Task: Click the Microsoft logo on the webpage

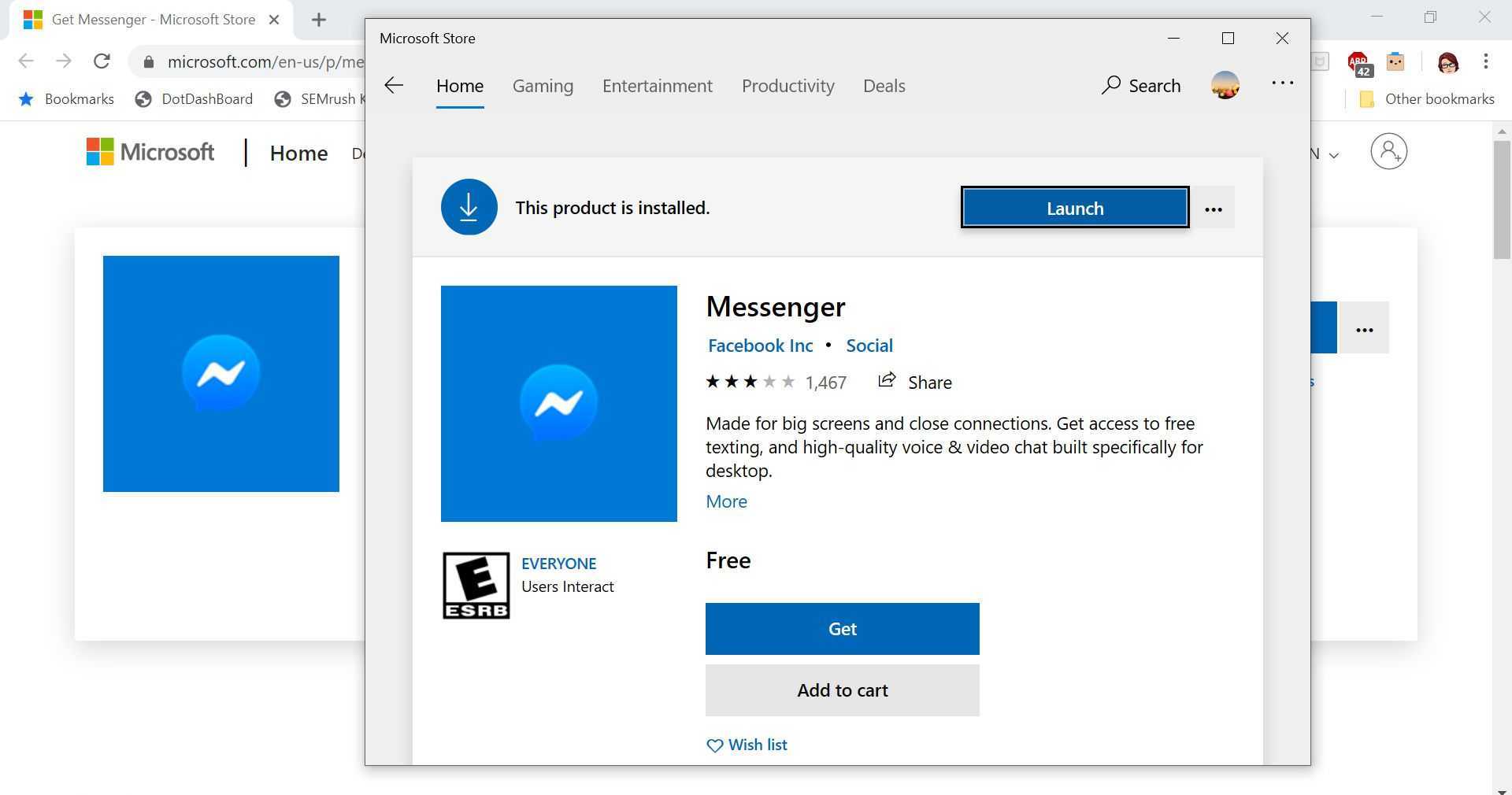Action: 150,153
